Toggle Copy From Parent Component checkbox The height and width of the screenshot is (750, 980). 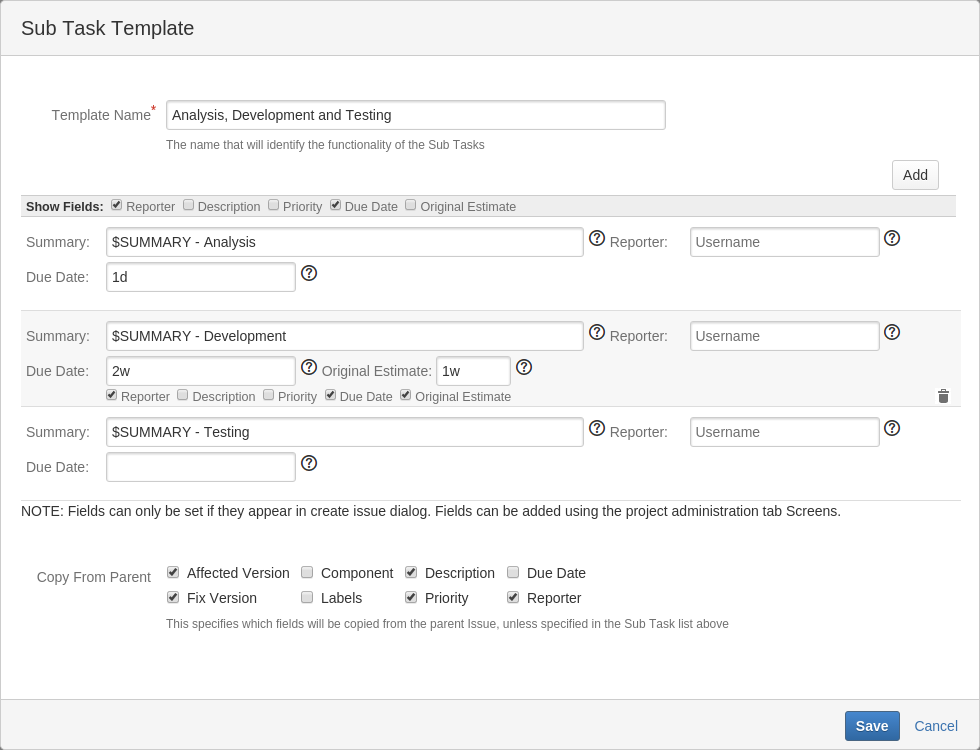pos(307,572)
